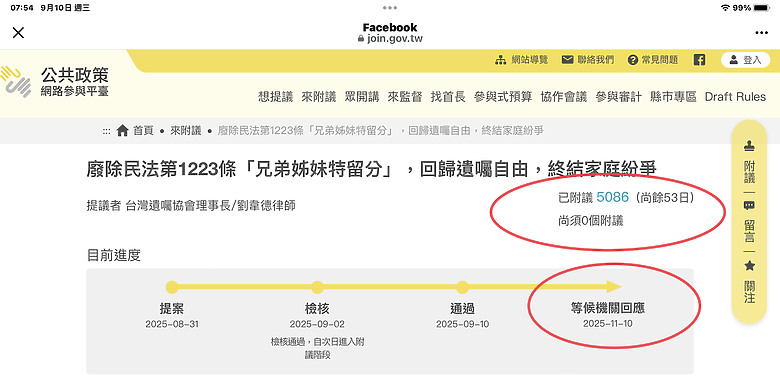This screenshot has height=389, width=780.
Task: Go to 首頁 via breadcrumb
Action: pos(143,131)
